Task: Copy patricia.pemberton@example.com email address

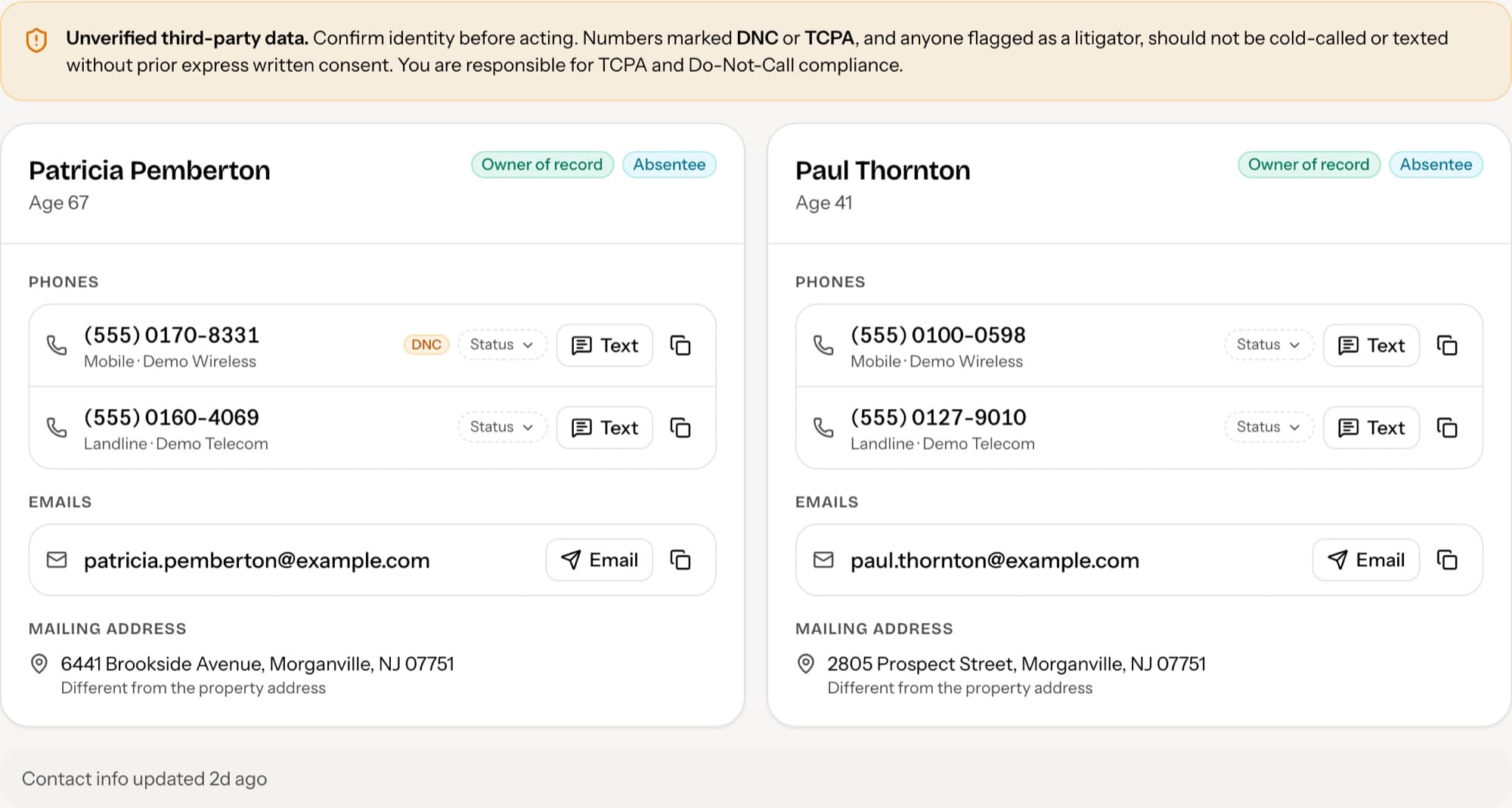Action: tap(680, 560)
